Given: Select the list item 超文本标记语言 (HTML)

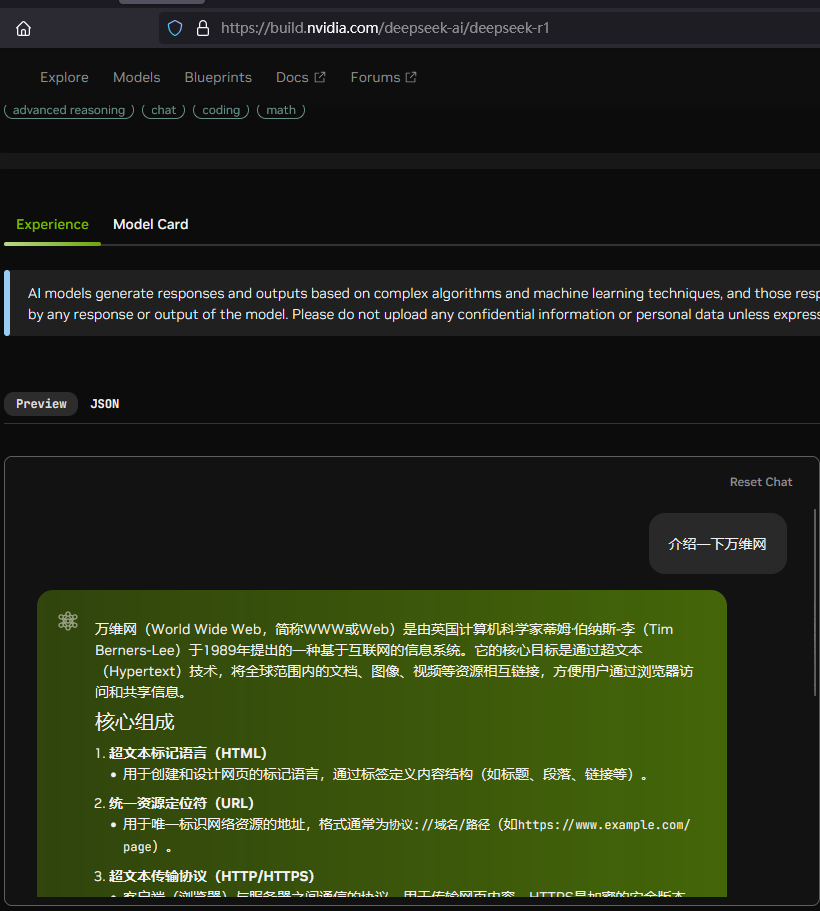Looking at the screenshot, I should click(x=187, y=754).
